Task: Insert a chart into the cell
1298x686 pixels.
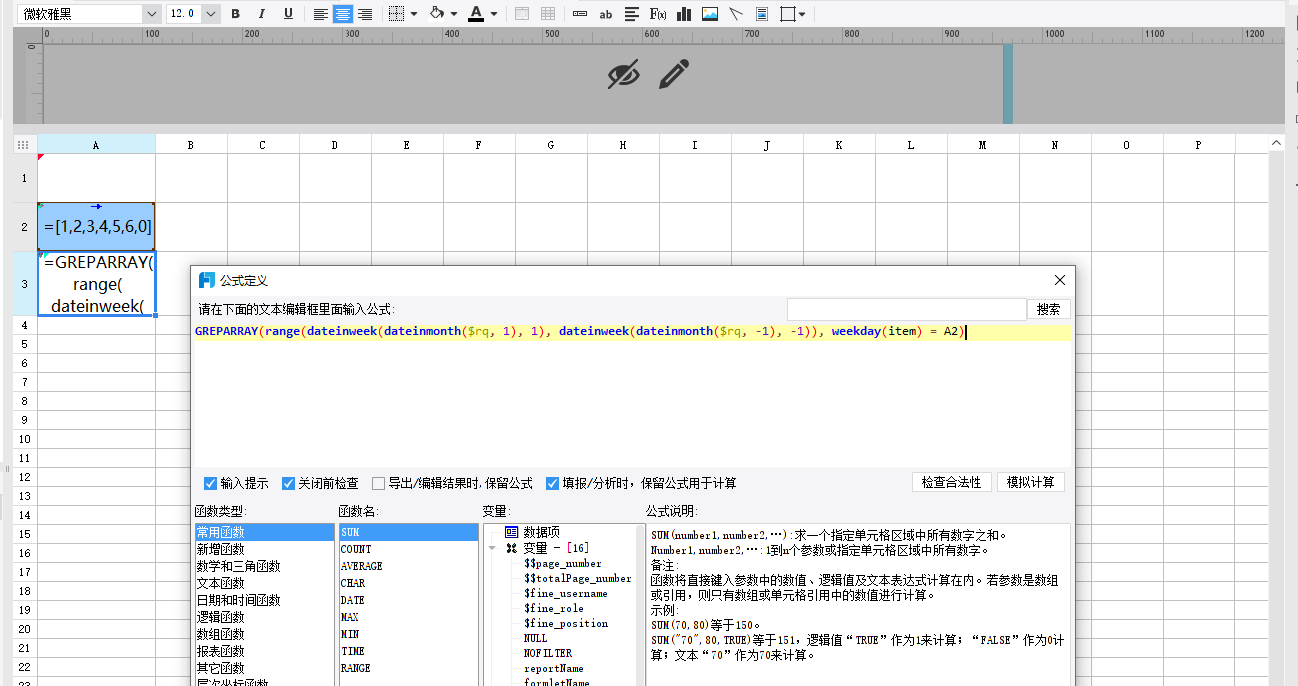Action: (684, 14)
